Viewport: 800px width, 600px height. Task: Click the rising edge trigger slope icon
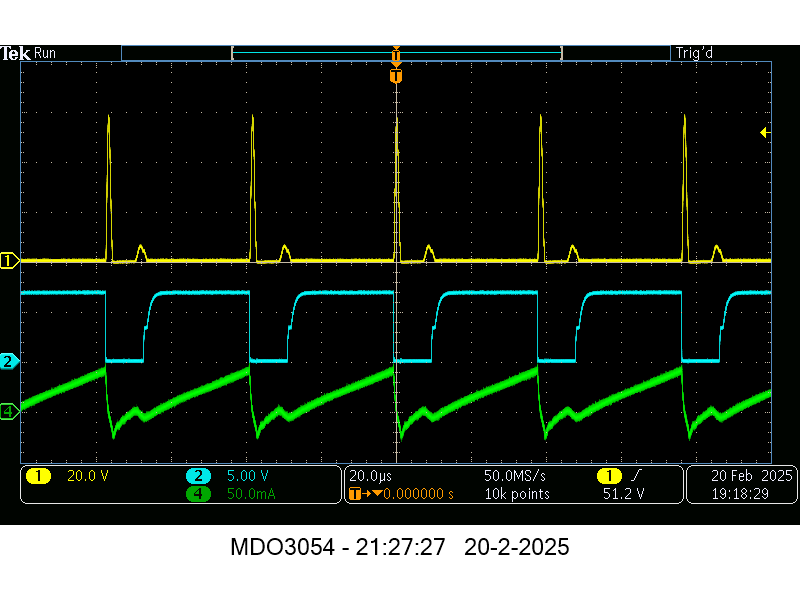[635, 476]
